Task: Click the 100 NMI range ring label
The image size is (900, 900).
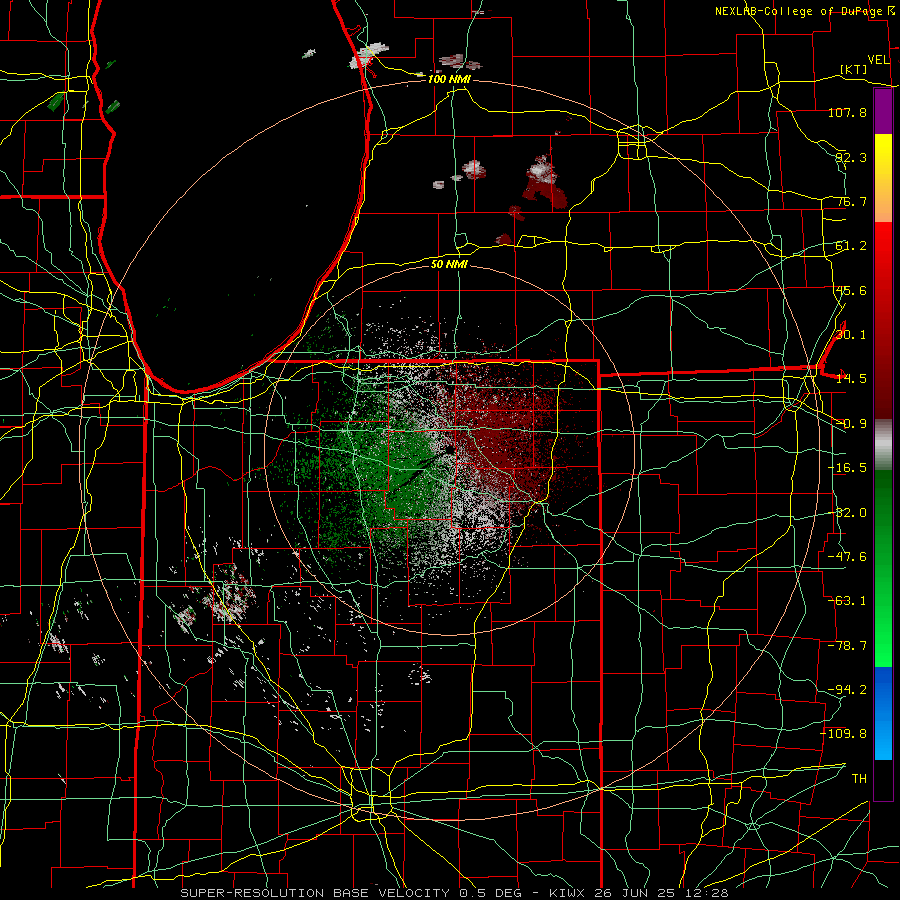Action: click(x=449, y=79)
